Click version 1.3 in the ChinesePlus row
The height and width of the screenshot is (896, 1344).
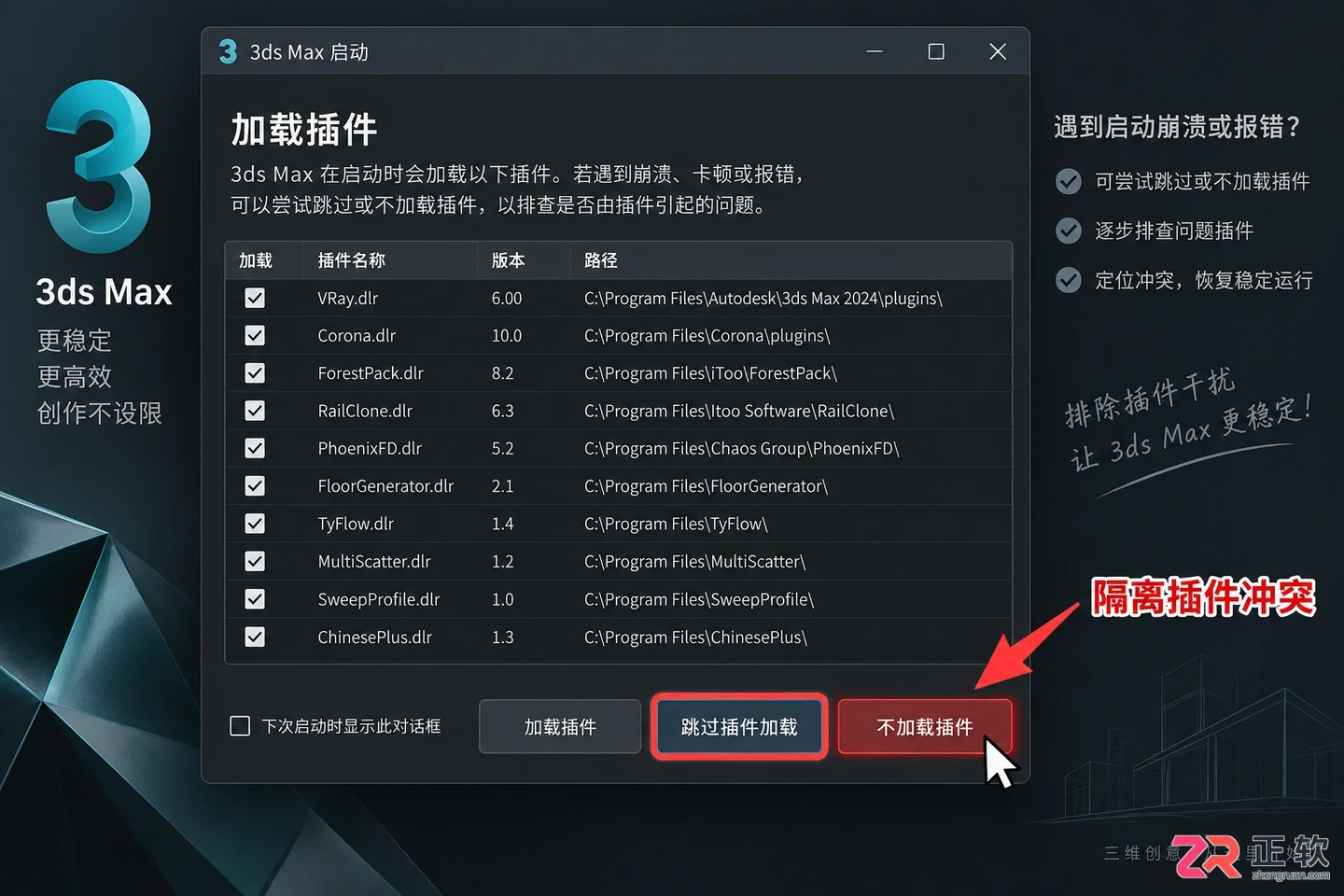[x=503, y=637]
